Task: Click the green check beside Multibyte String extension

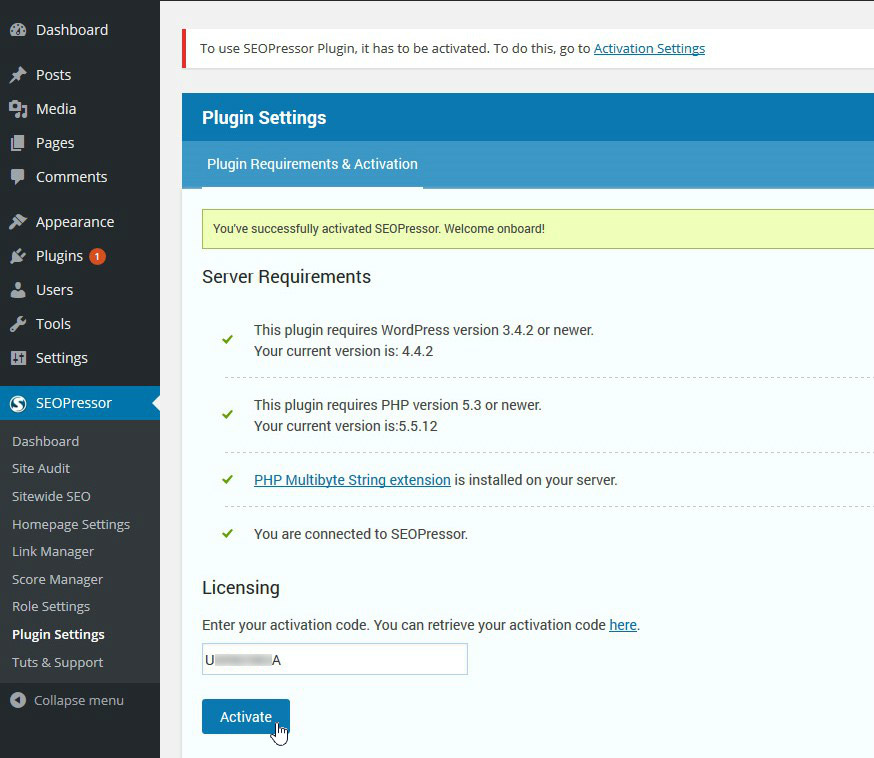Action: click(227, 479)
